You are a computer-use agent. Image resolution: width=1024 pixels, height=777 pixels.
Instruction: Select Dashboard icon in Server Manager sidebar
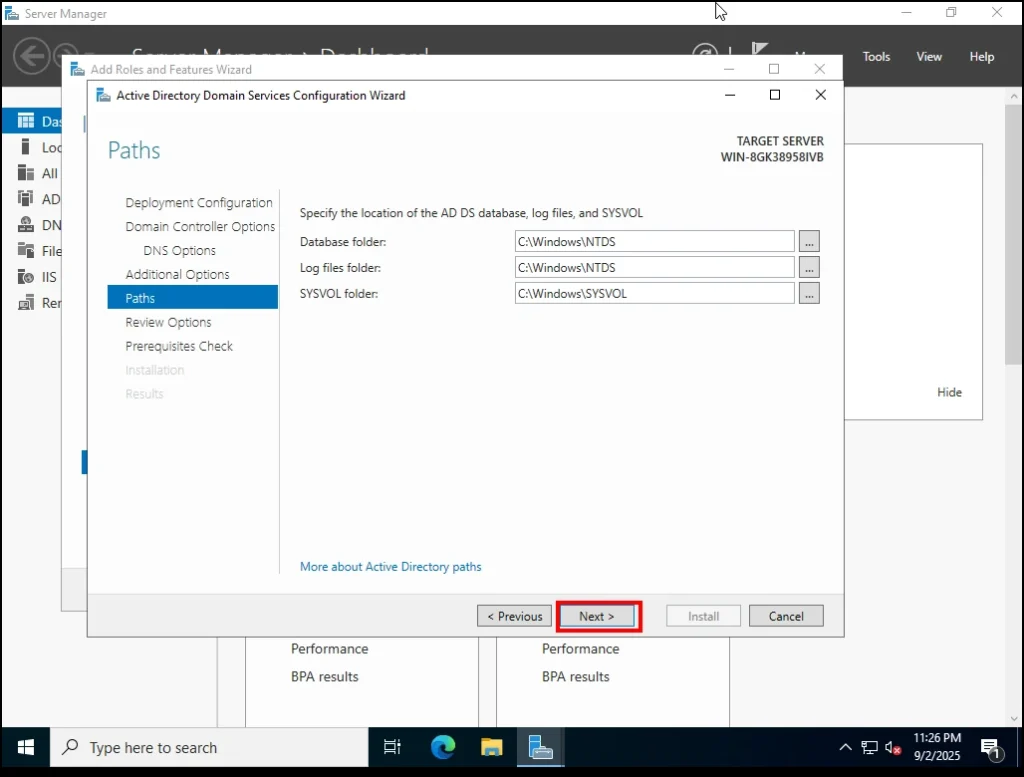25,121
